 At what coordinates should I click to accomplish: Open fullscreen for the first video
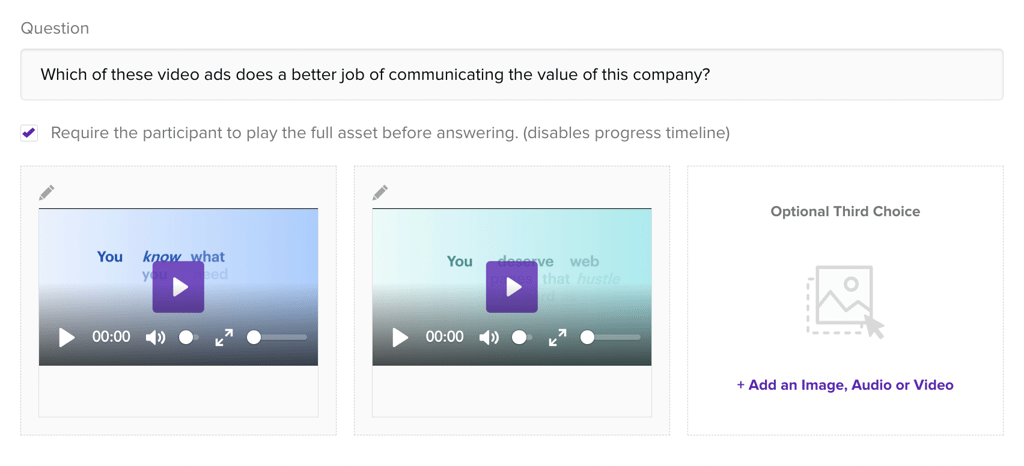[224, 337]
